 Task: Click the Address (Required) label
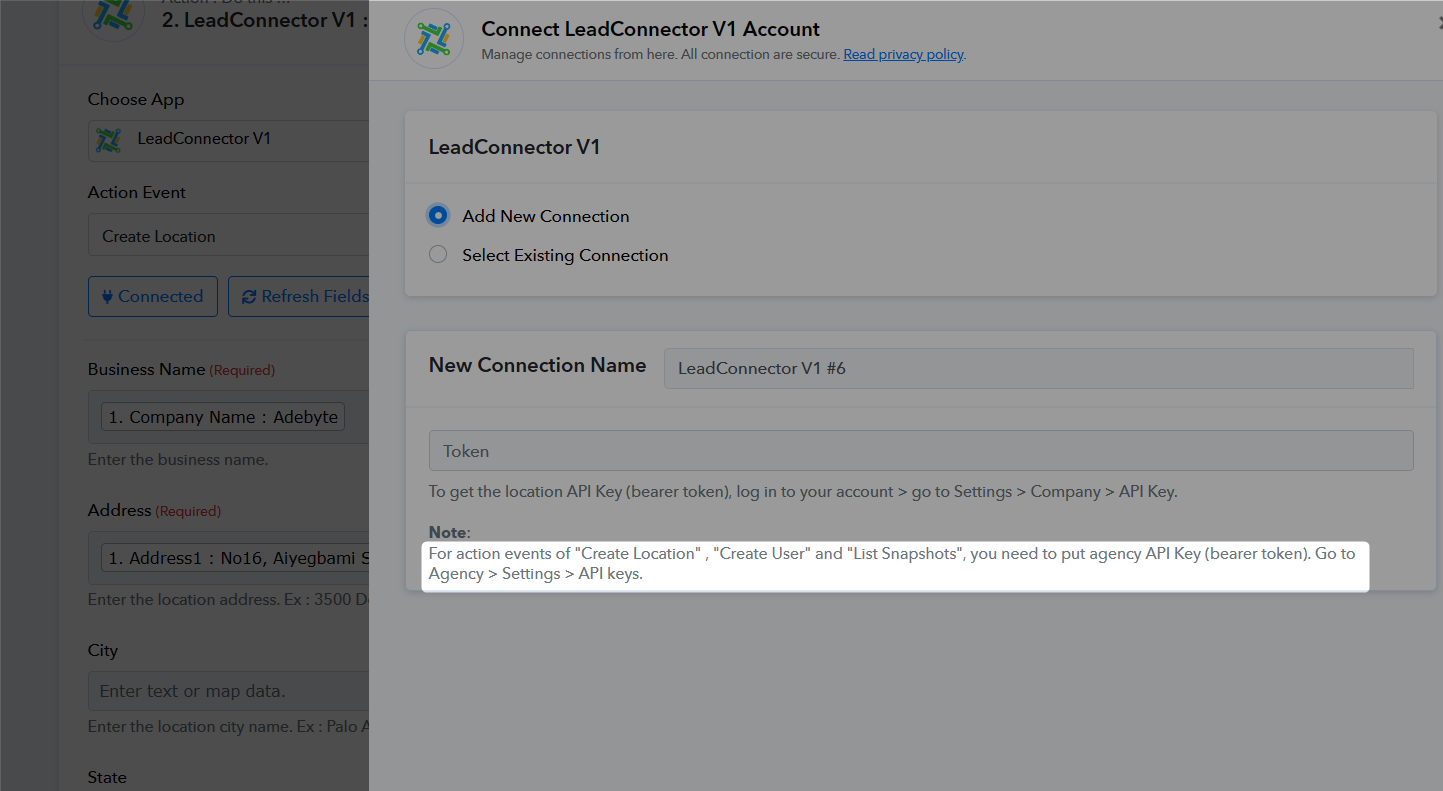click(154, 511)
